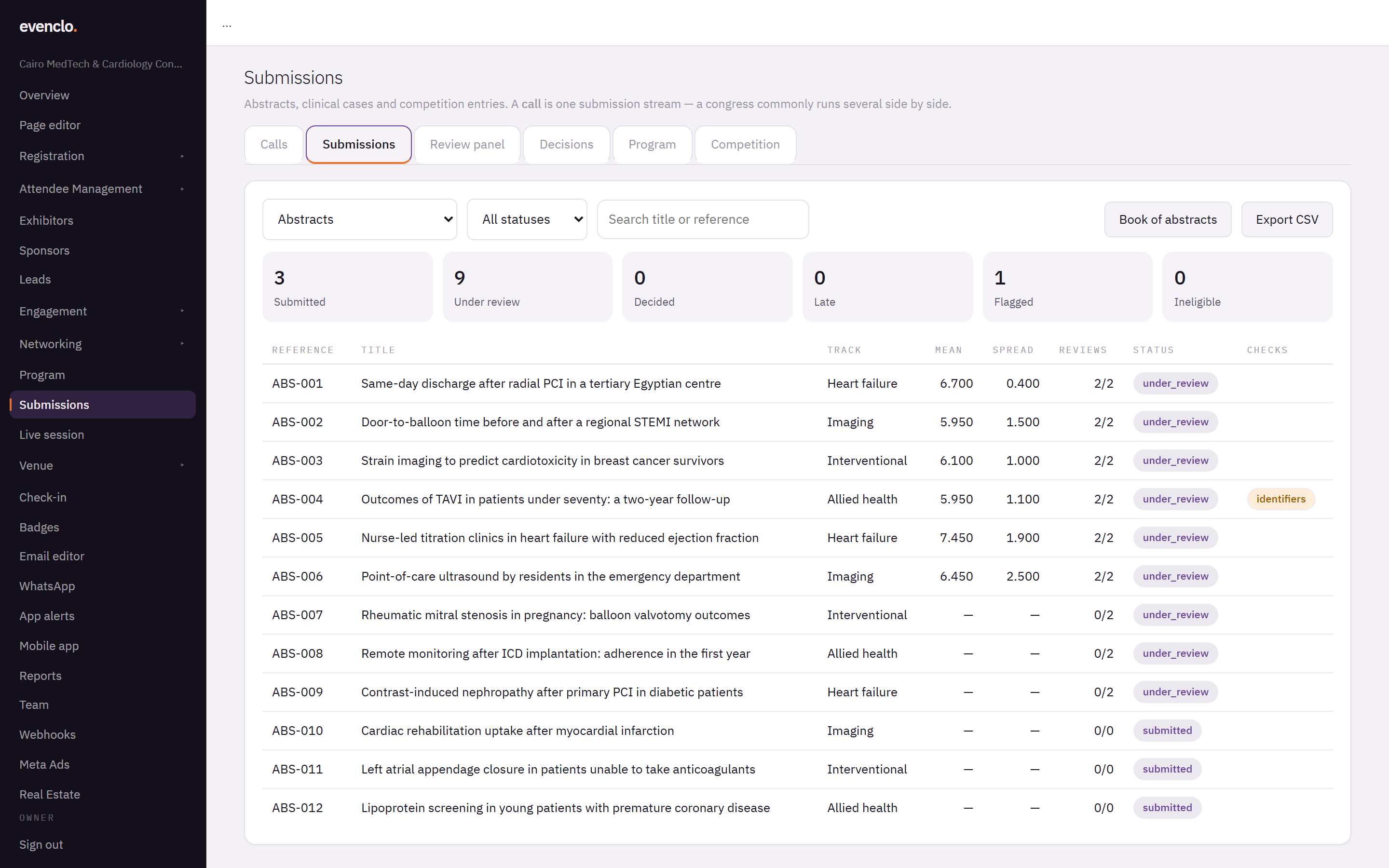Expand the Venue sidebar section
Viewport: 1389px width, 868px height.
tap(103, 465)
